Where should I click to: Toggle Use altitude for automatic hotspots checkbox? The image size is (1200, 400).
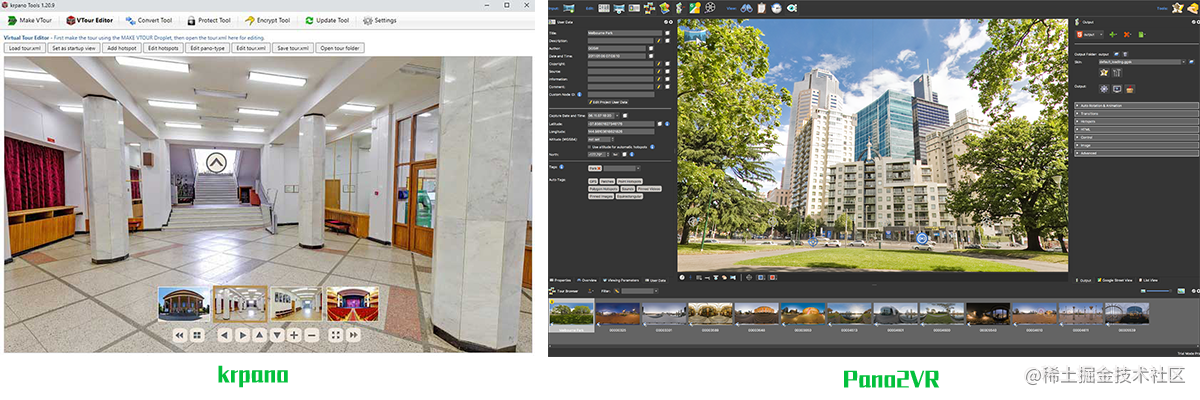click(590, 147)
